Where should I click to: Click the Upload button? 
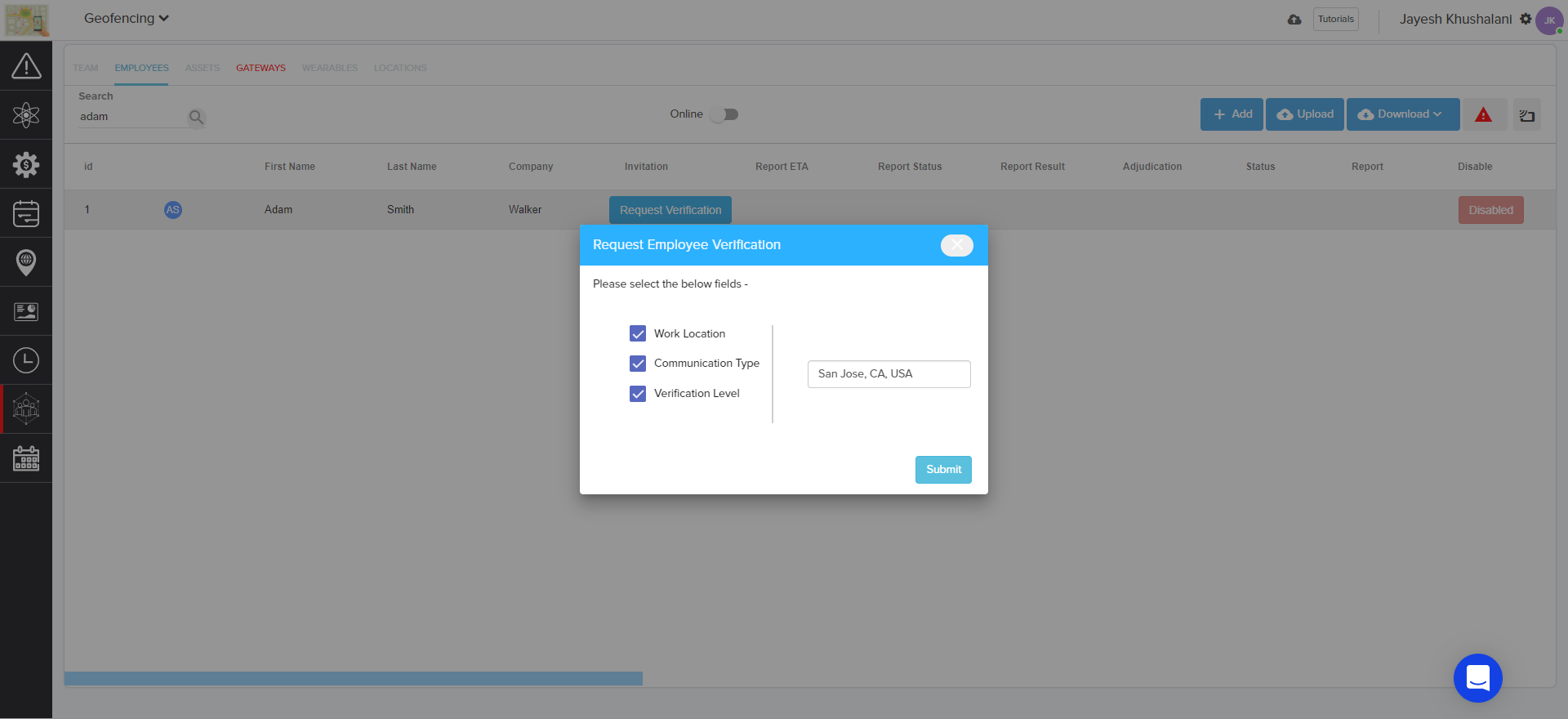[1305, 114]
